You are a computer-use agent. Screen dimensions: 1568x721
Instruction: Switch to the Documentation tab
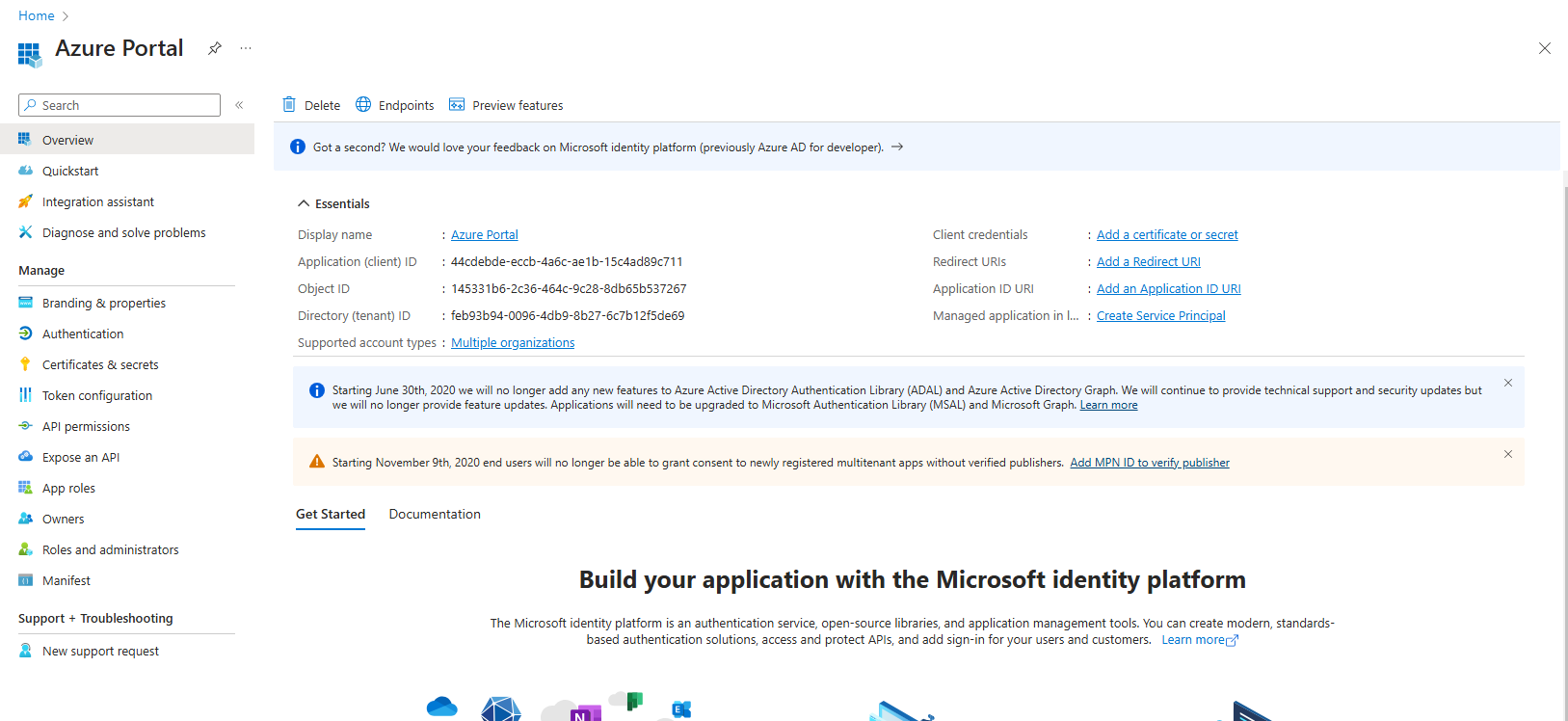435,514
